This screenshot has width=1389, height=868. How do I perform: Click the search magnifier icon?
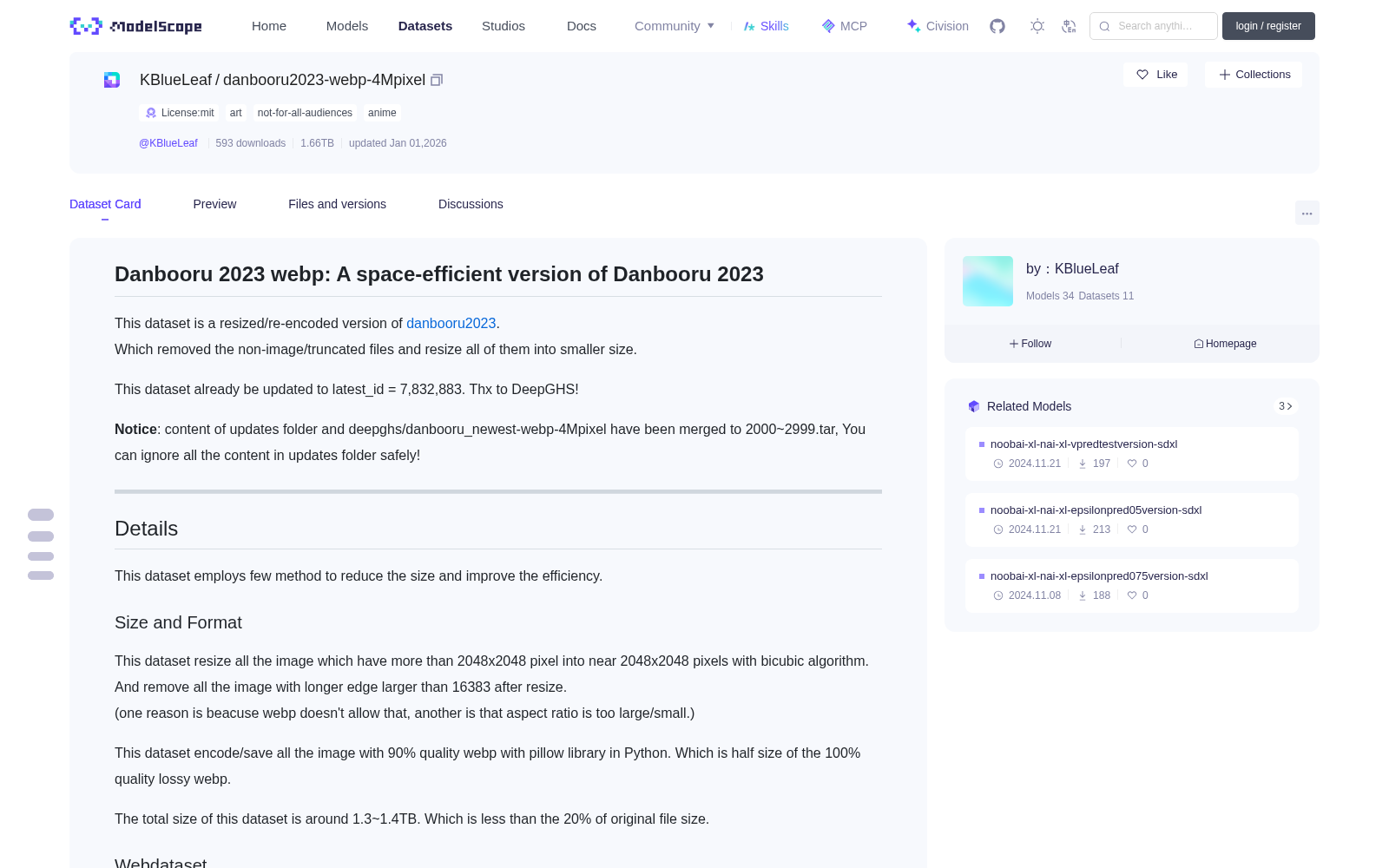1104,26
